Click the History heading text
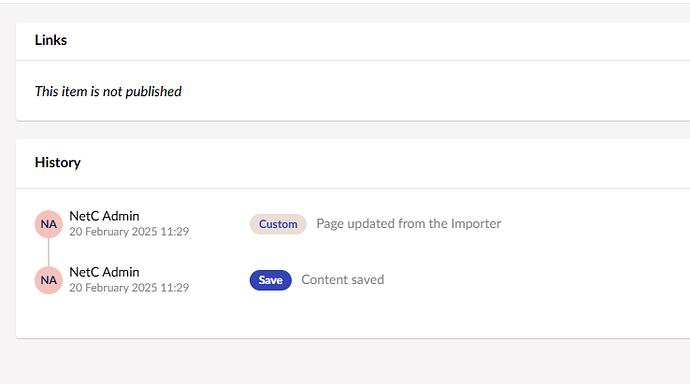Screen dimensions: 690x384 click(x=58, y=162)
